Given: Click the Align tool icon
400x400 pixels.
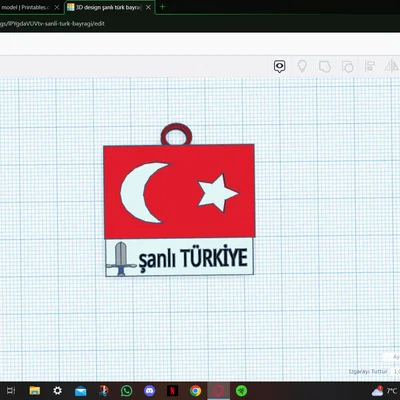Looking at the screenshot, I should tap(370, 66).
